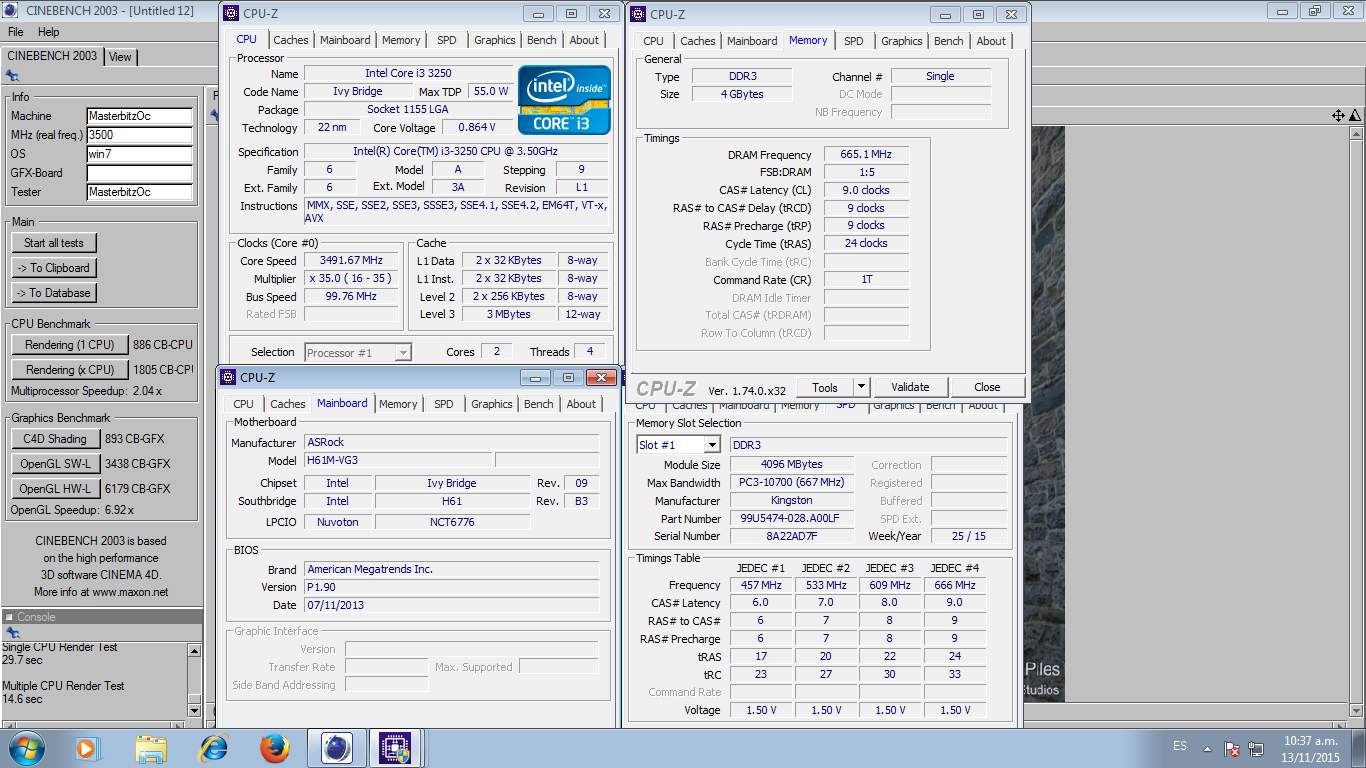Screen dimensions: 1366x768
Task: Click the Tester input field
Action: [139, 192]
